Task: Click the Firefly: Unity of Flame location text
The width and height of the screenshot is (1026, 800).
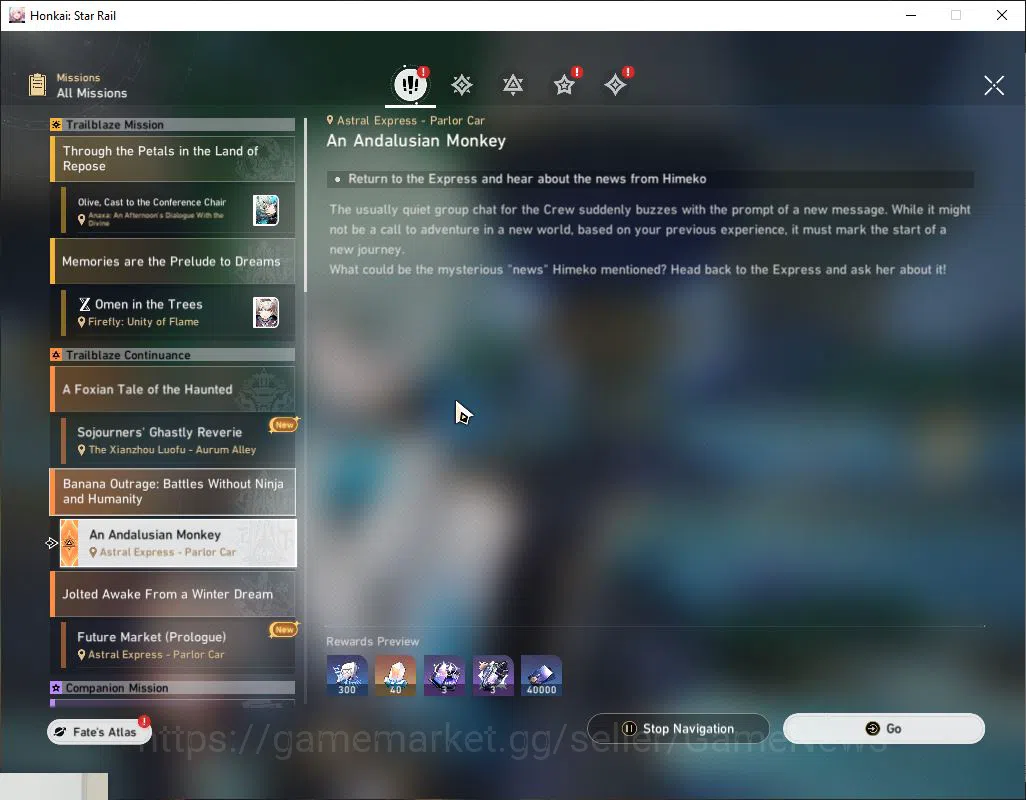Action: 143,321
